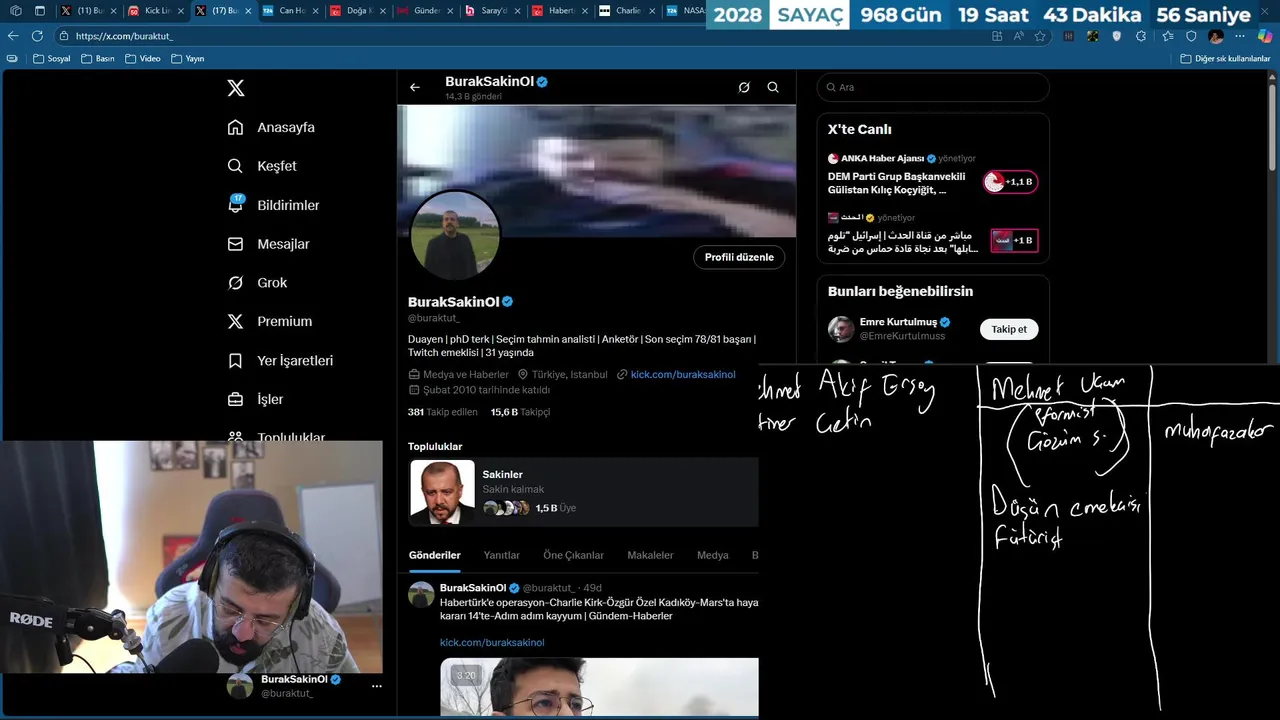Viewport: 1280px width, 720px height.
Task: Open the browser extensions puzzle icon
Action: pyautogui.click(x=1142, y=36)
